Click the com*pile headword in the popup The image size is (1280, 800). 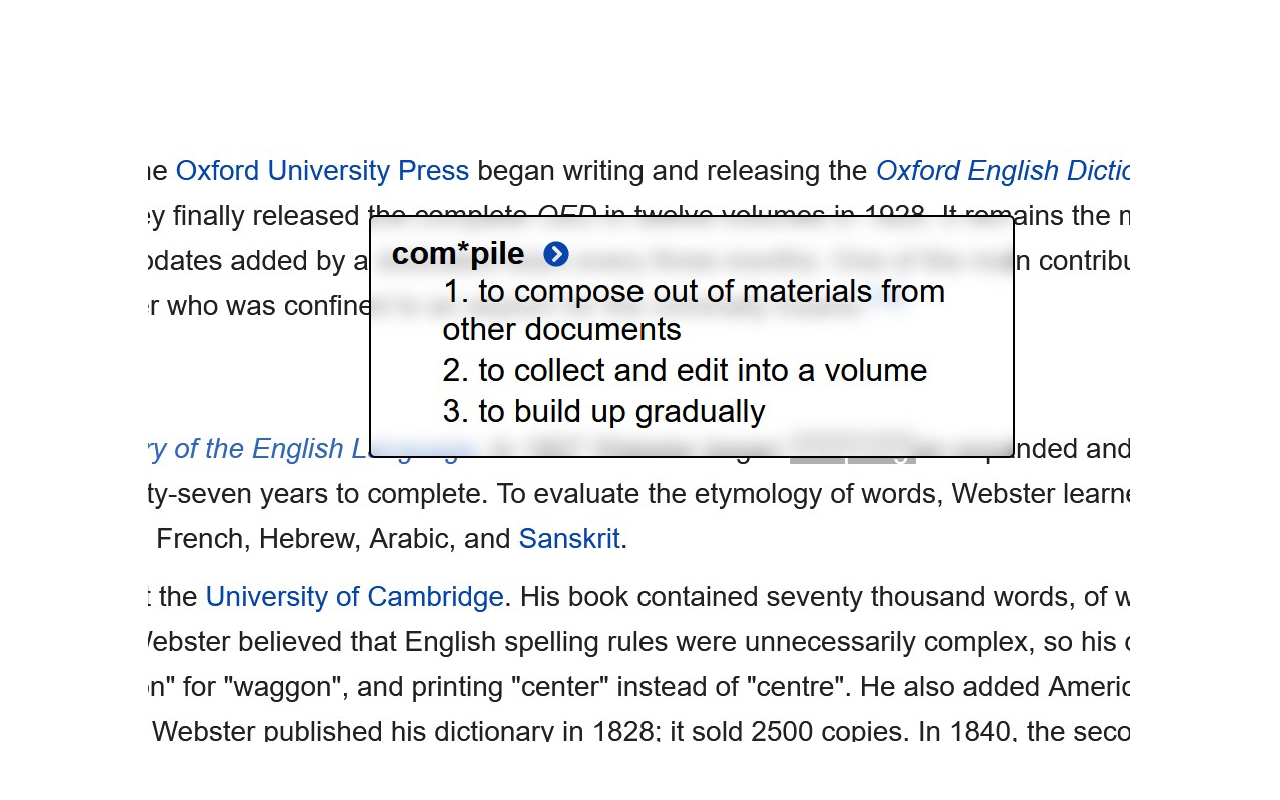458,254
